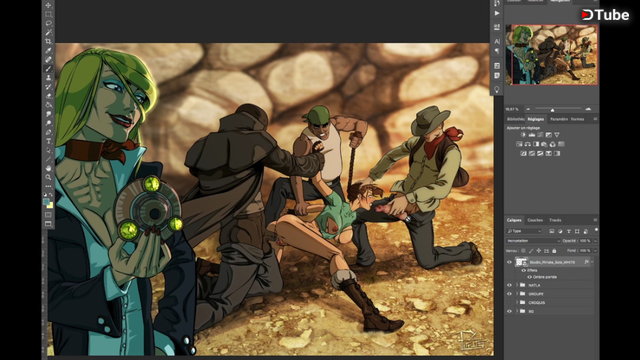Screen dimensions: 640x360
Task: Select the Pen tool
Action: click(x=49, y=132)
